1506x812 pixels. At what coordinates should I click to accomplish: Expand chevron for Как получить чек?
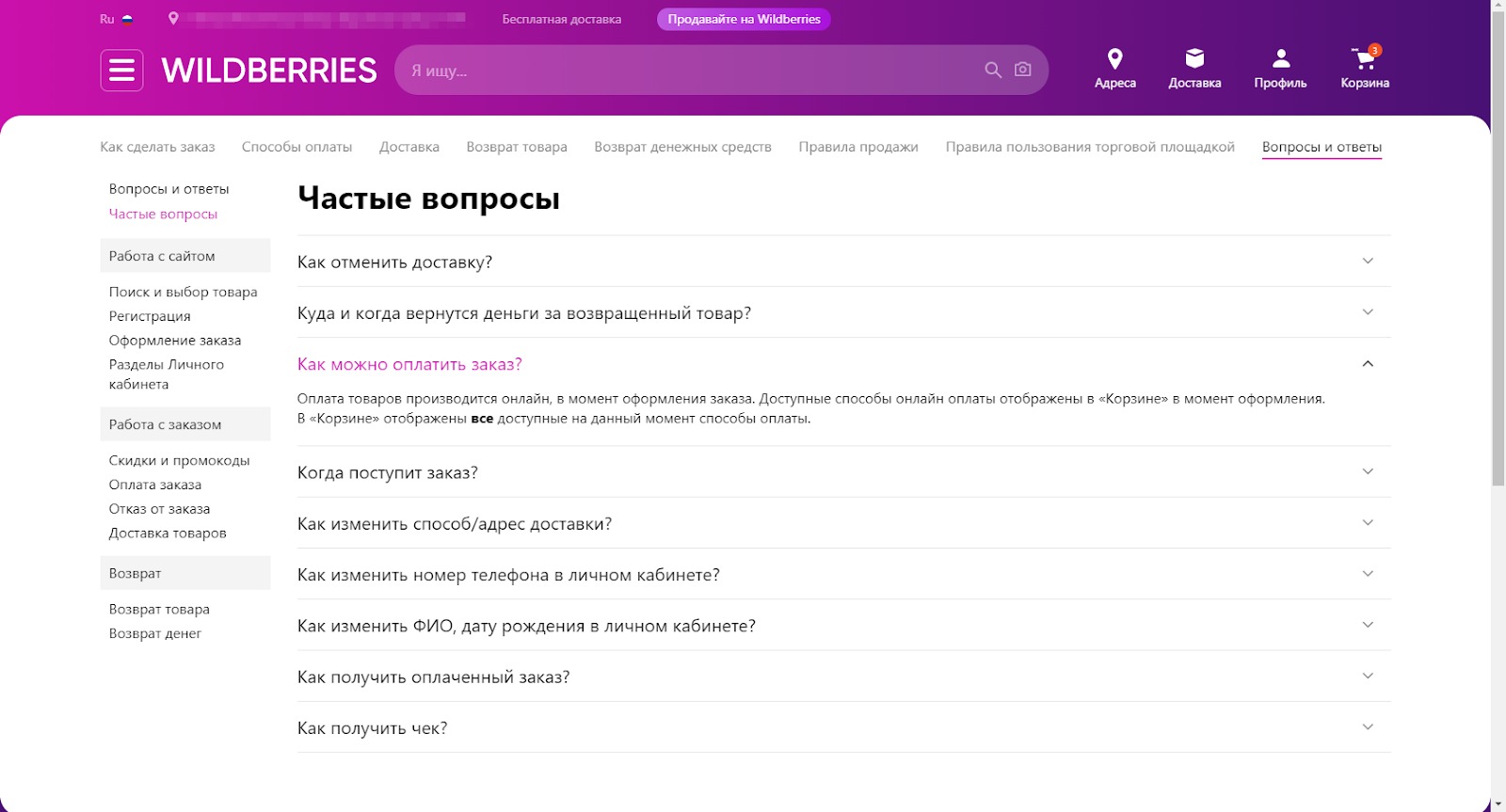[1368, 726]
